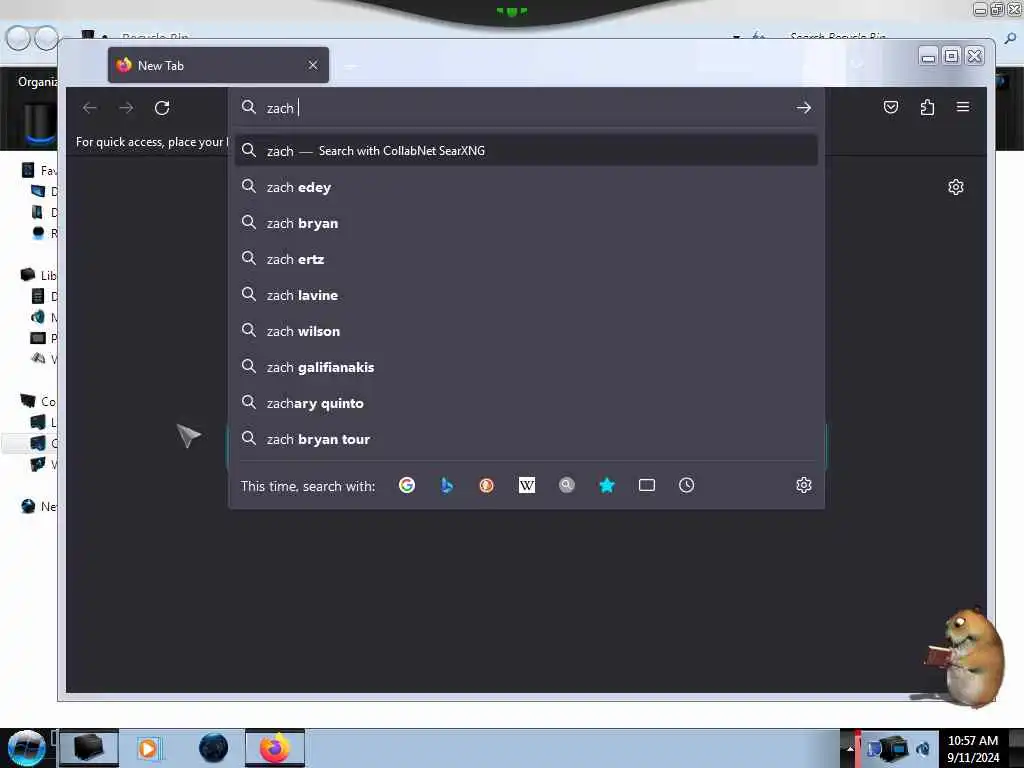Screen dimensions: 1024x768
Task: Click the Firefox taskbar icon
Action: (x=275, y=748)
